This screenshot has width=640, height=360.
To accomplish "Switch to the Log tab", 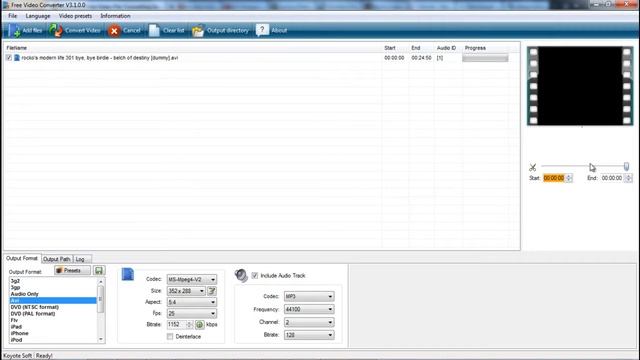I will [x=80, y=259].
